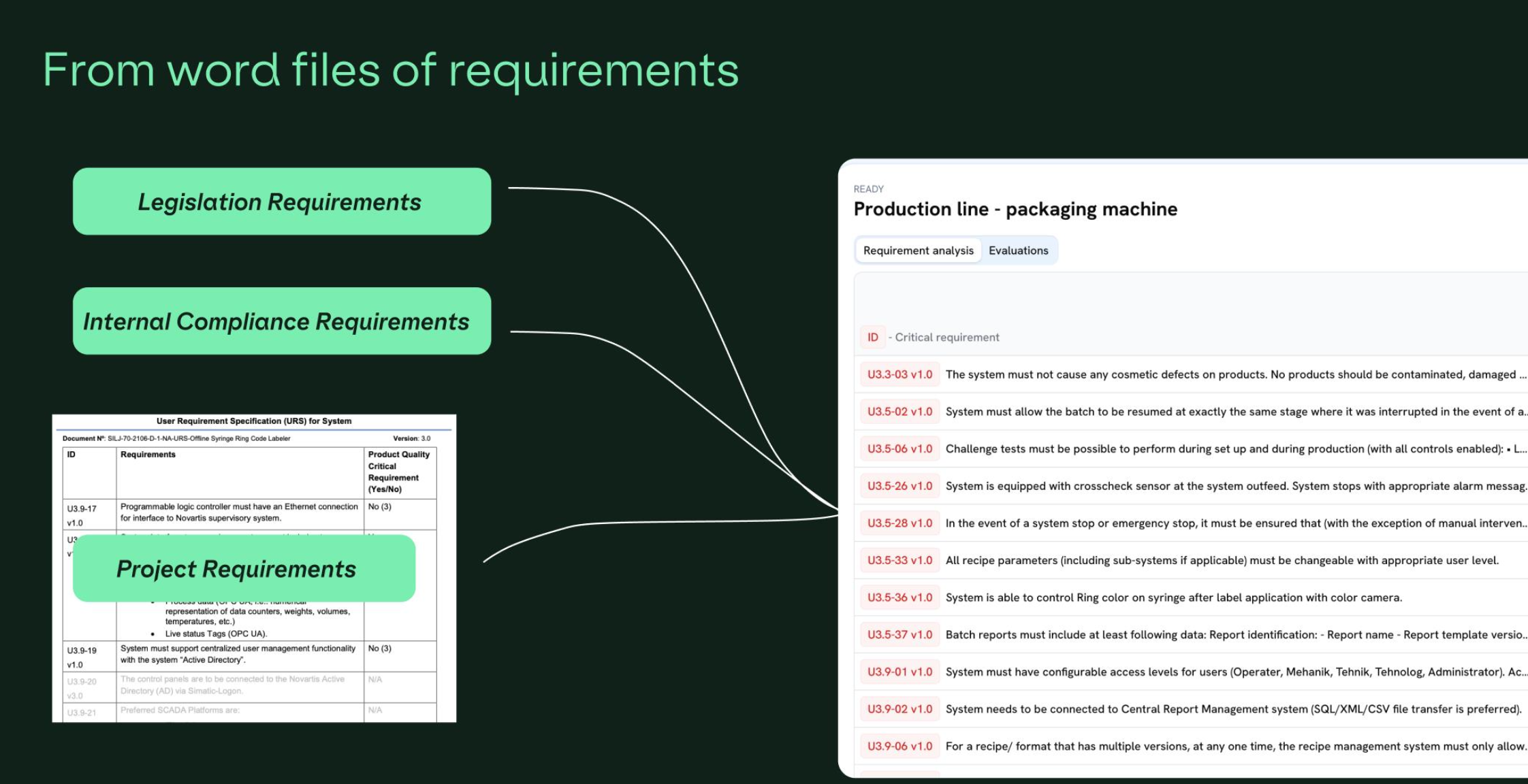
Task: Click the Legislation Requirements box
Action: pyautogui.click(x=281, y=201)
